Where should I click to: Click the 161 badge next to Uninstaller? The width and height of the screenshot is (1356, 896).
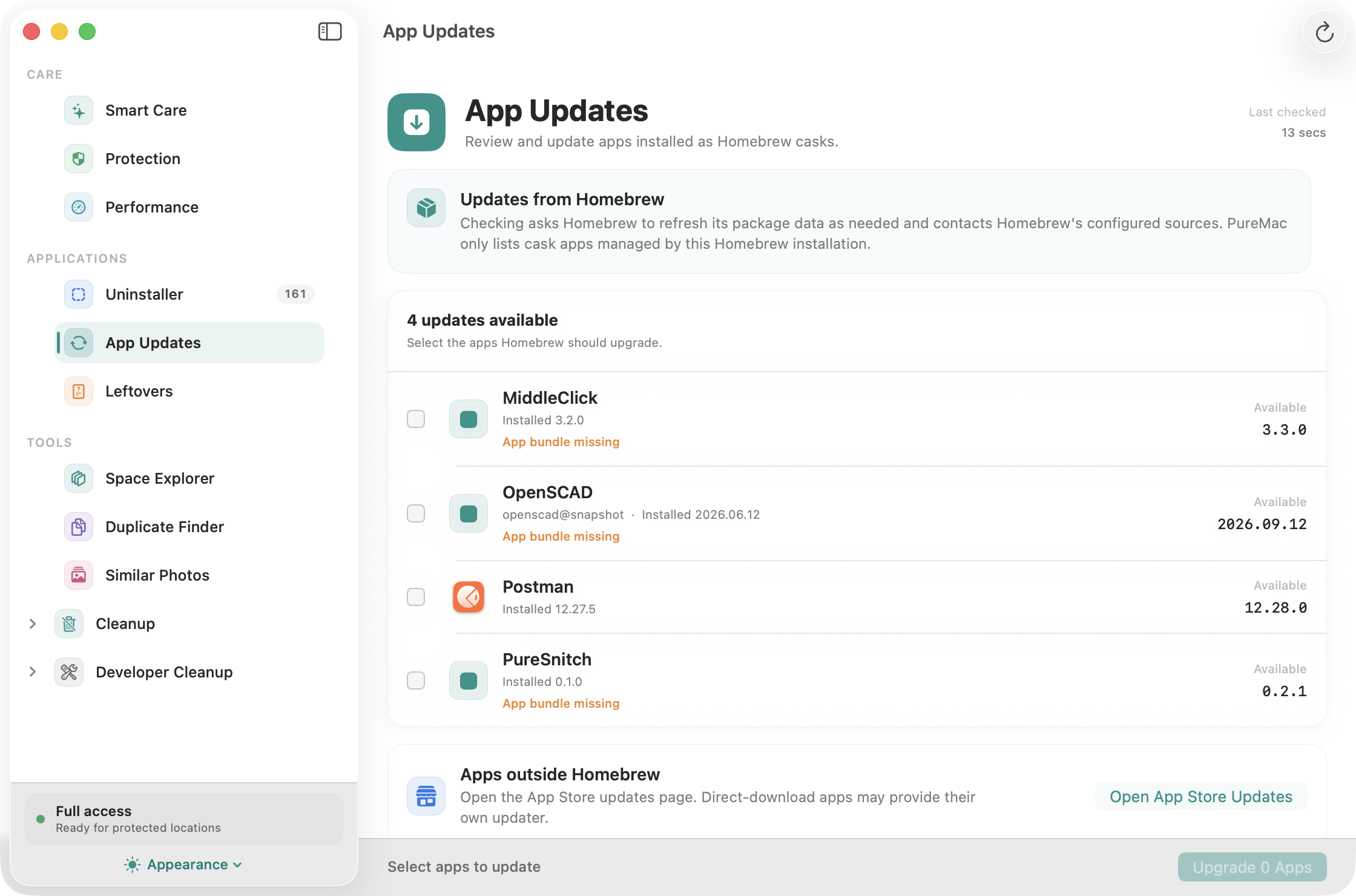click(295, 294)
